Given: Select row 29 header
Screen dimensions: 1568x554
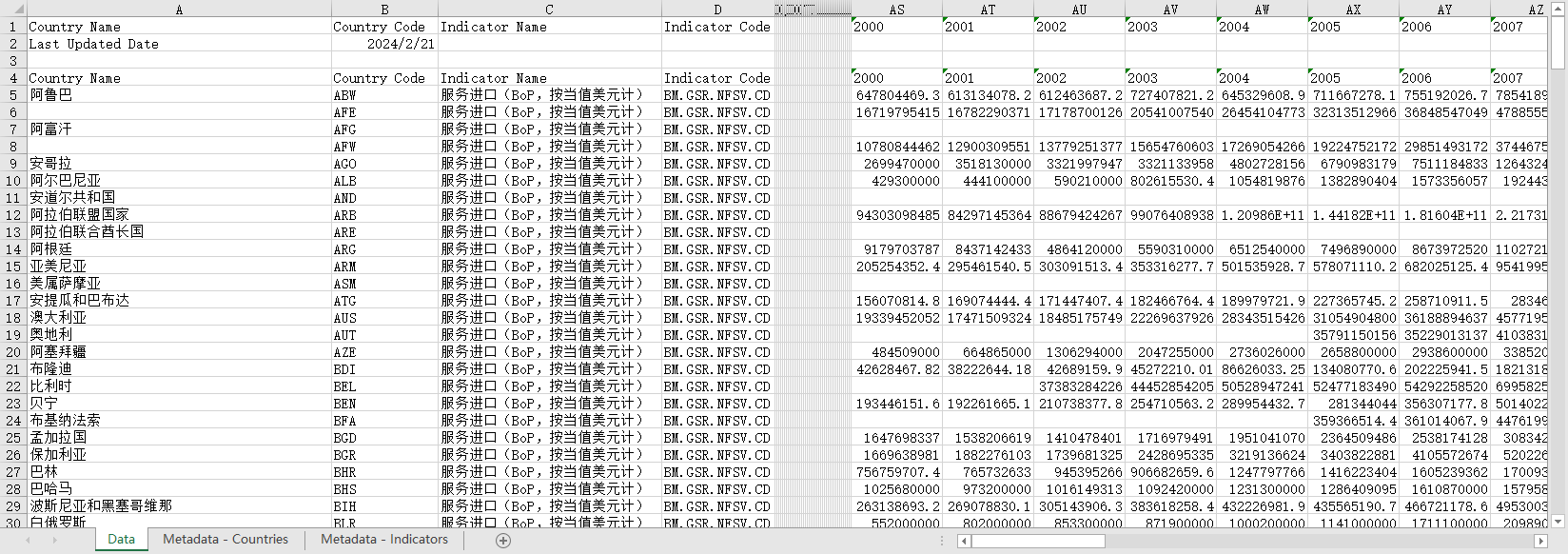Looking at the screenshot, I should click(13, 506).
